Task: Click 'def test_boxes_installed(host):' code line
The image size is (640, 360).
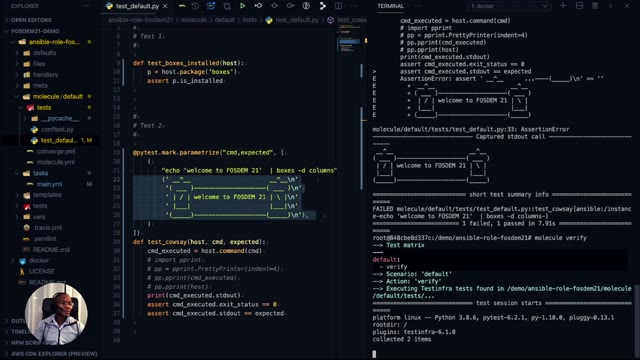Action: click(188, 63)
